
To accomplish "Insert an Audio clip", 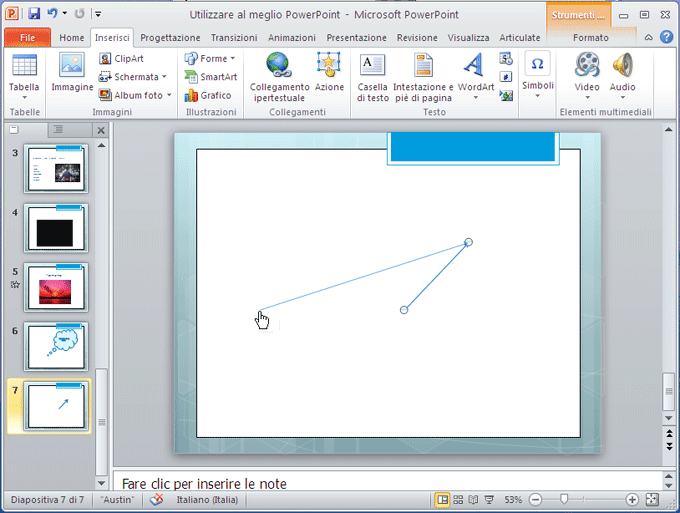I will (x=623, y=65).
